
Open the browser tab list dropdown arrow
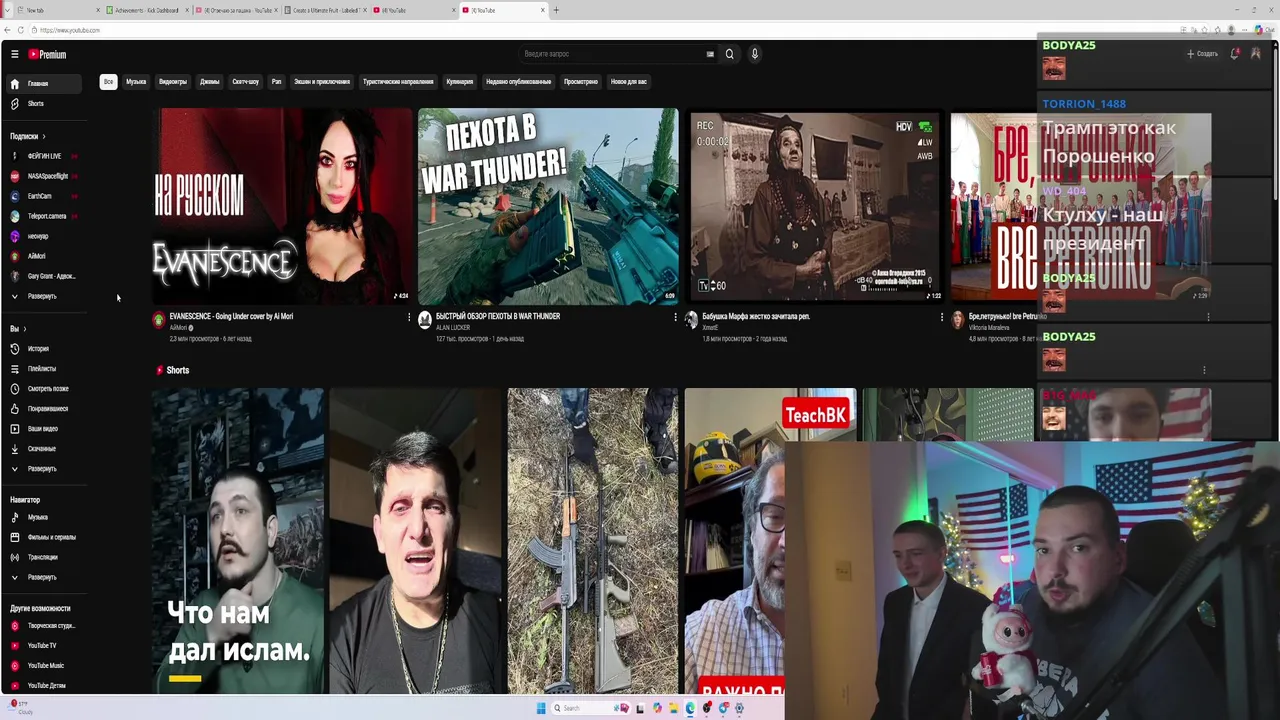[x=6, y=10]
